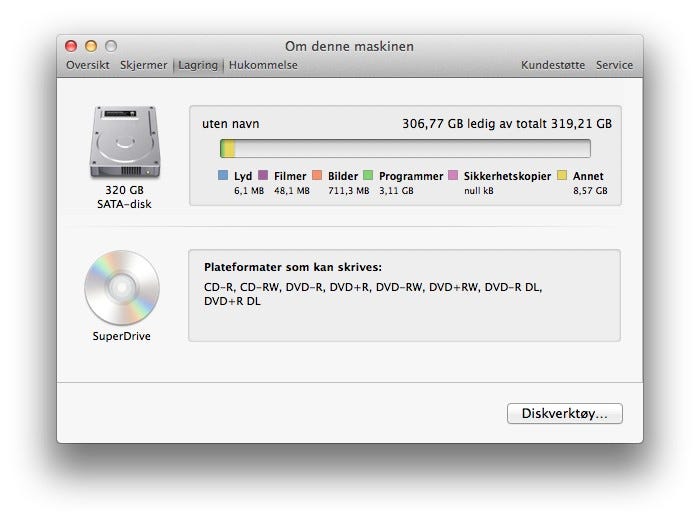
Task: Go to the Hukommelse tab
Action: click(x=263, y=65)
